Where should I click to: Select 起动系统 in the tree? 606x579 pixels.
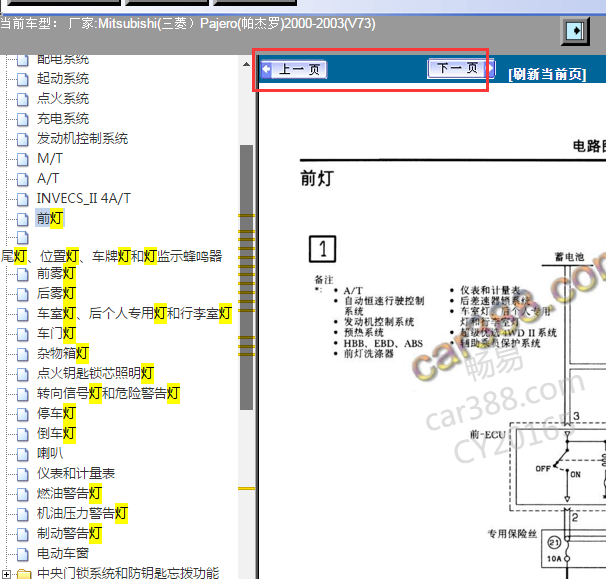pos(63,78)
